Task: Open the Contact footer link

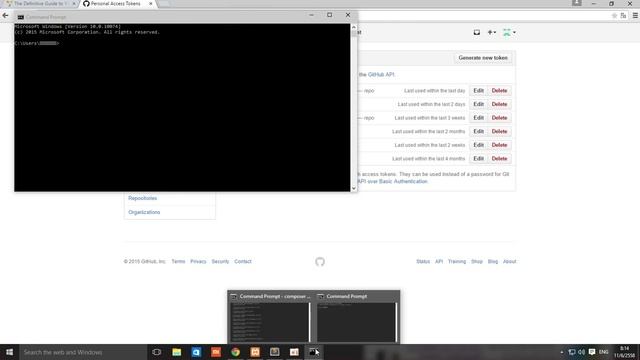Action: pos(242,261)
